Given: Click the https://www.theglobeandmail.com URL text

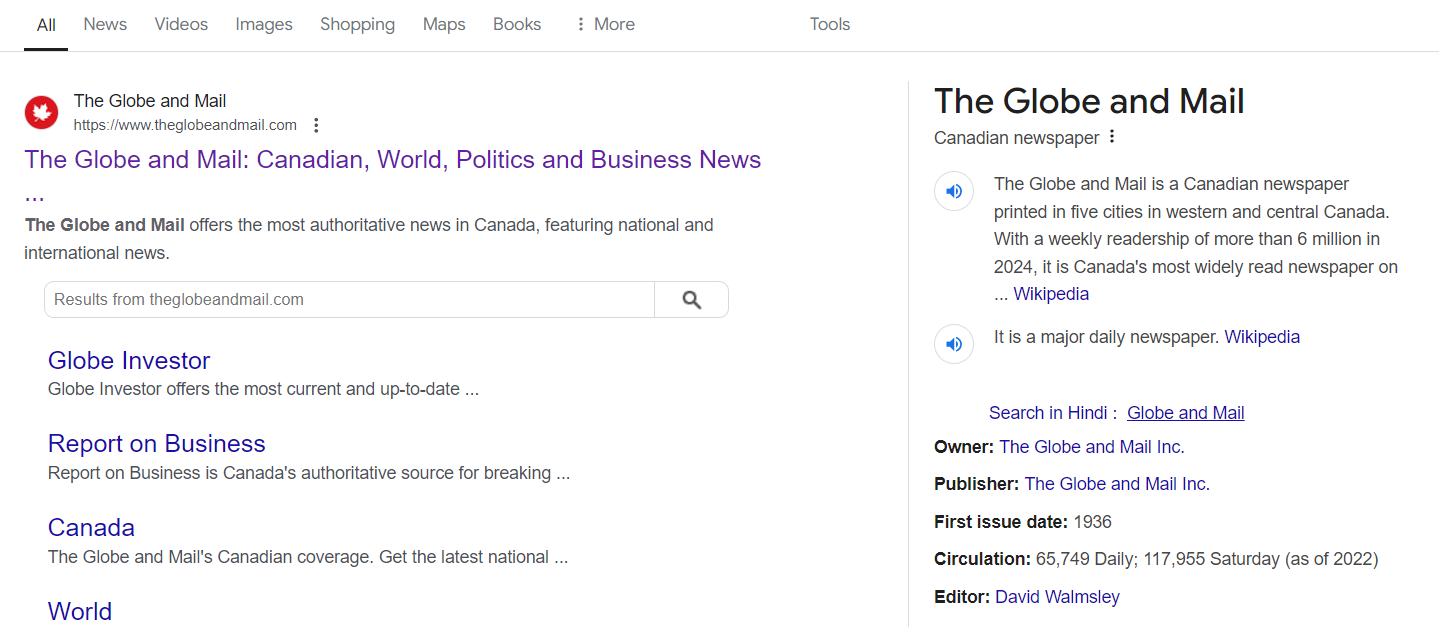Looking at the screenshot, I should pos(185,125).
